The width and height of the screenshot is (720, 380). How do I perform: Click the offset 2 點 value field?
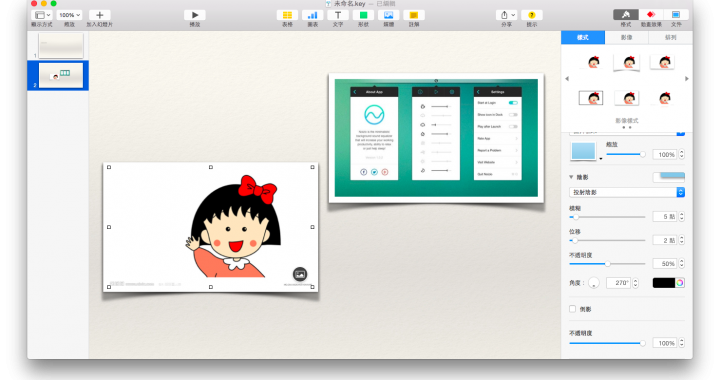pos(665,240)
